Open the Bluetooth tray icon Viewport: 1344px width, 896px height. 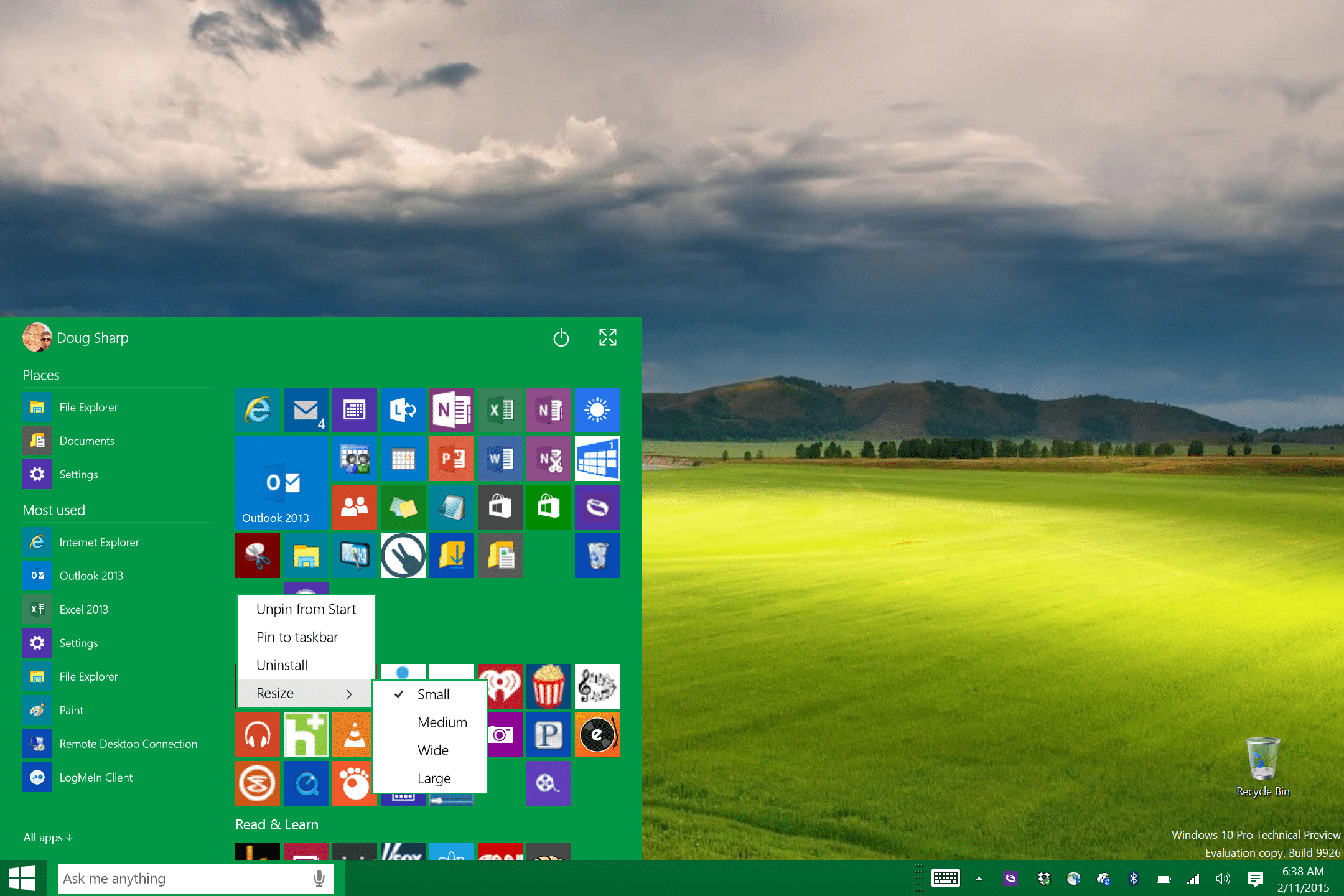[x=1133, y=879]
